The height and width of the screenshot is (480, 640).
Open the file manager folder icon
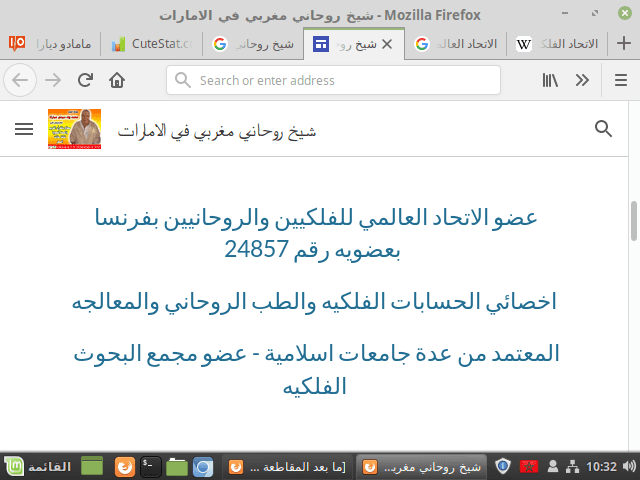(177, 467)
